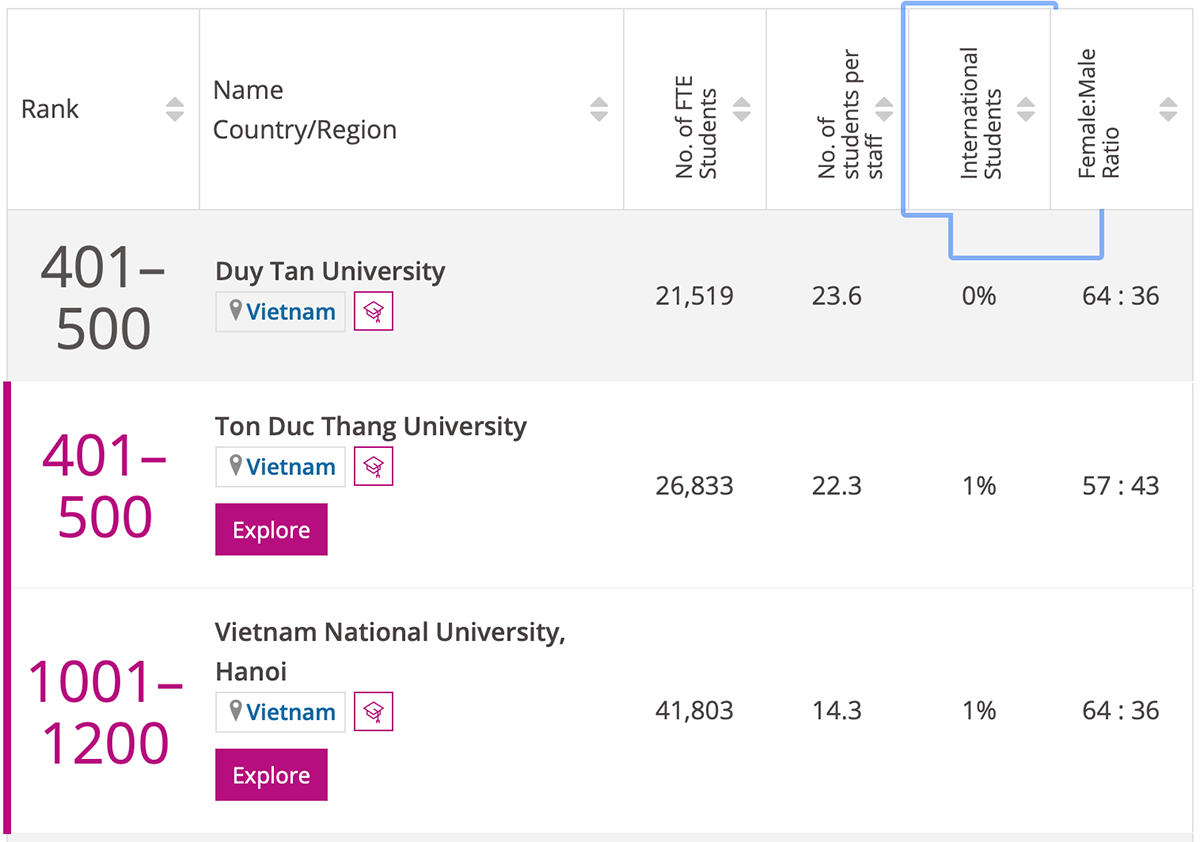This screenshot has width=1200, height=842.
Task: Click Vietnam country link under Ton Duc Thang
Action: (291, 467)
